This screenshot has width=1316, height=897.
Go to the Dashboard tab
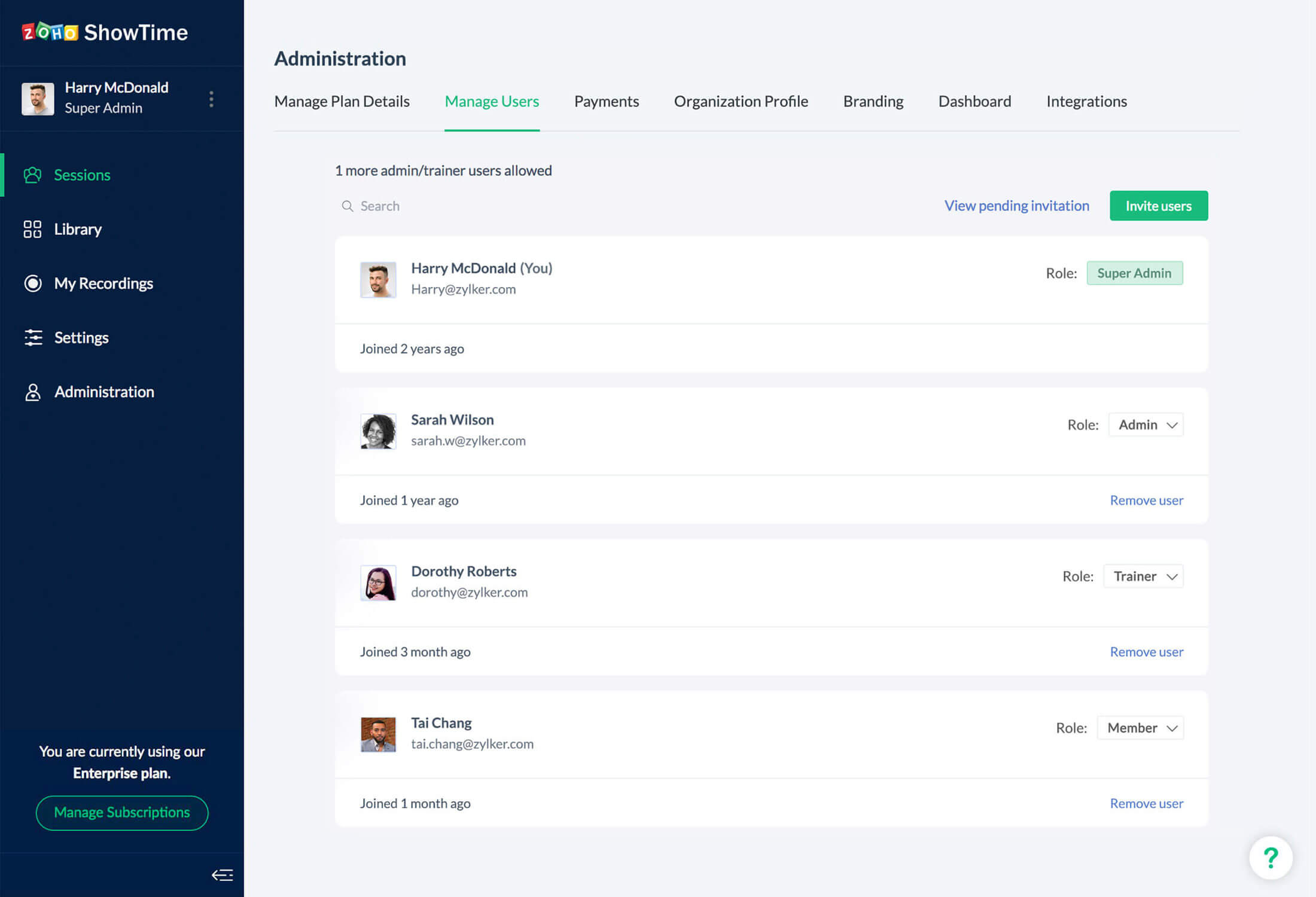tap(974, 101)
